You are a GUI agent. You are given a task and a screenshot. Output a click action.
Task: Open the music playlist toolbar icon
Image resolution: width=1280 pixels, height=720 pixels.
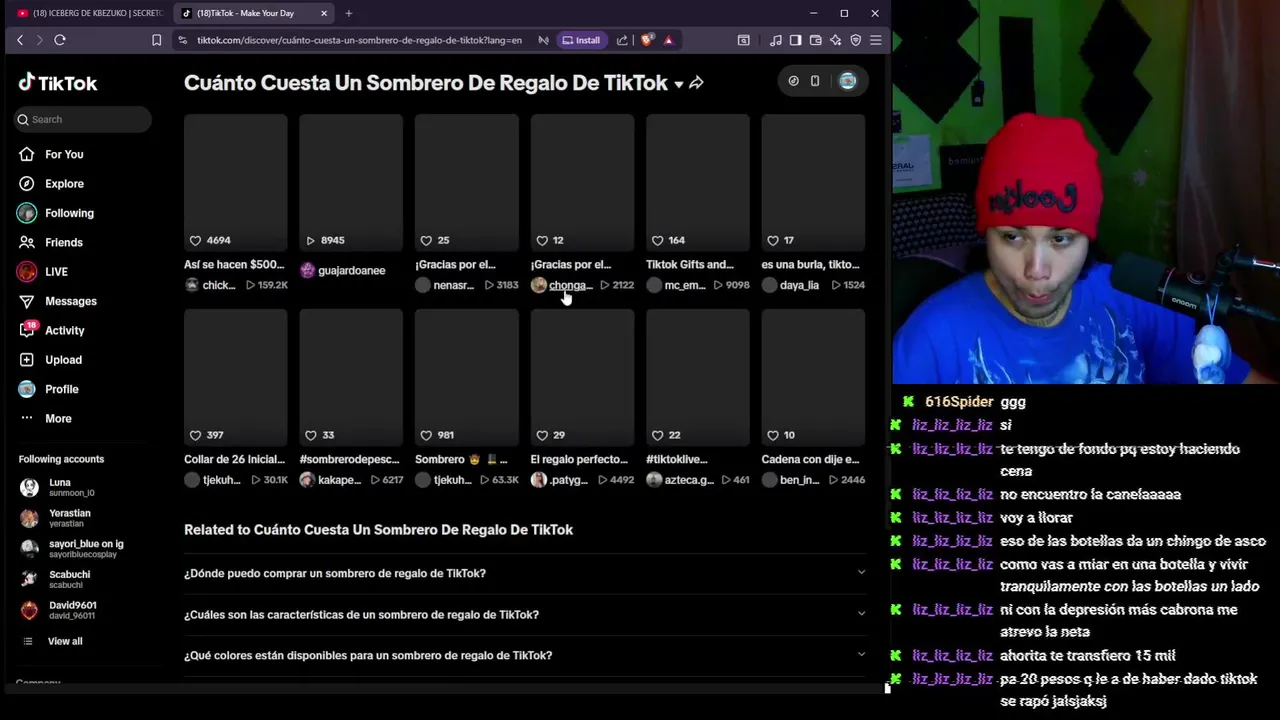776,40
